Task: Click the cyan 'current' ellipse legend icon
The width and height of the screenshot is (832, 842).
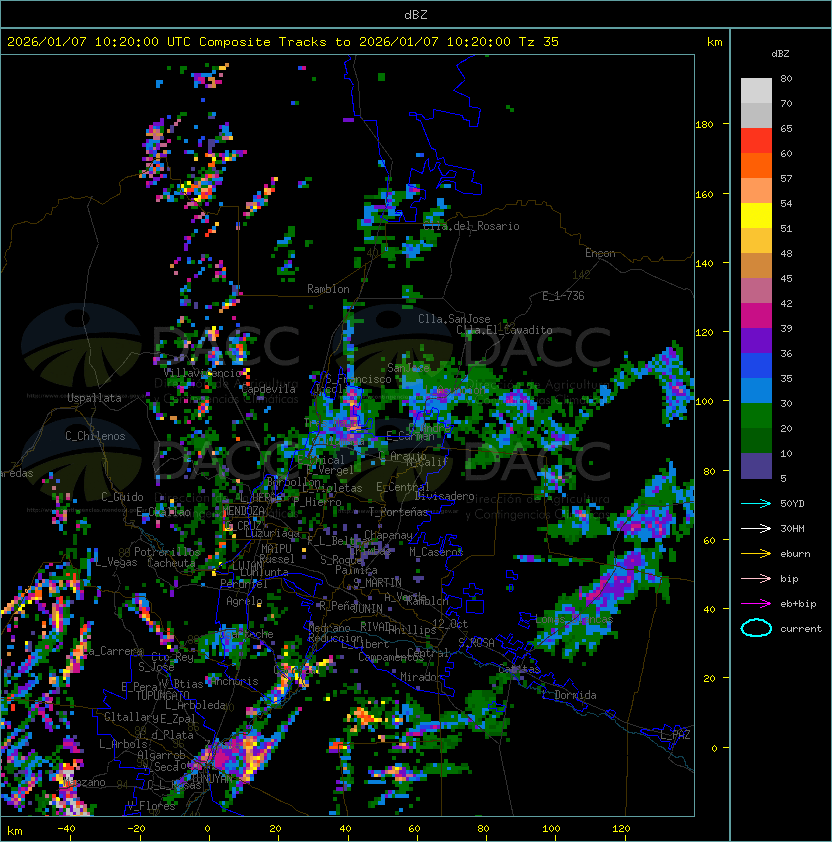Action: click(x=756, y=628)
